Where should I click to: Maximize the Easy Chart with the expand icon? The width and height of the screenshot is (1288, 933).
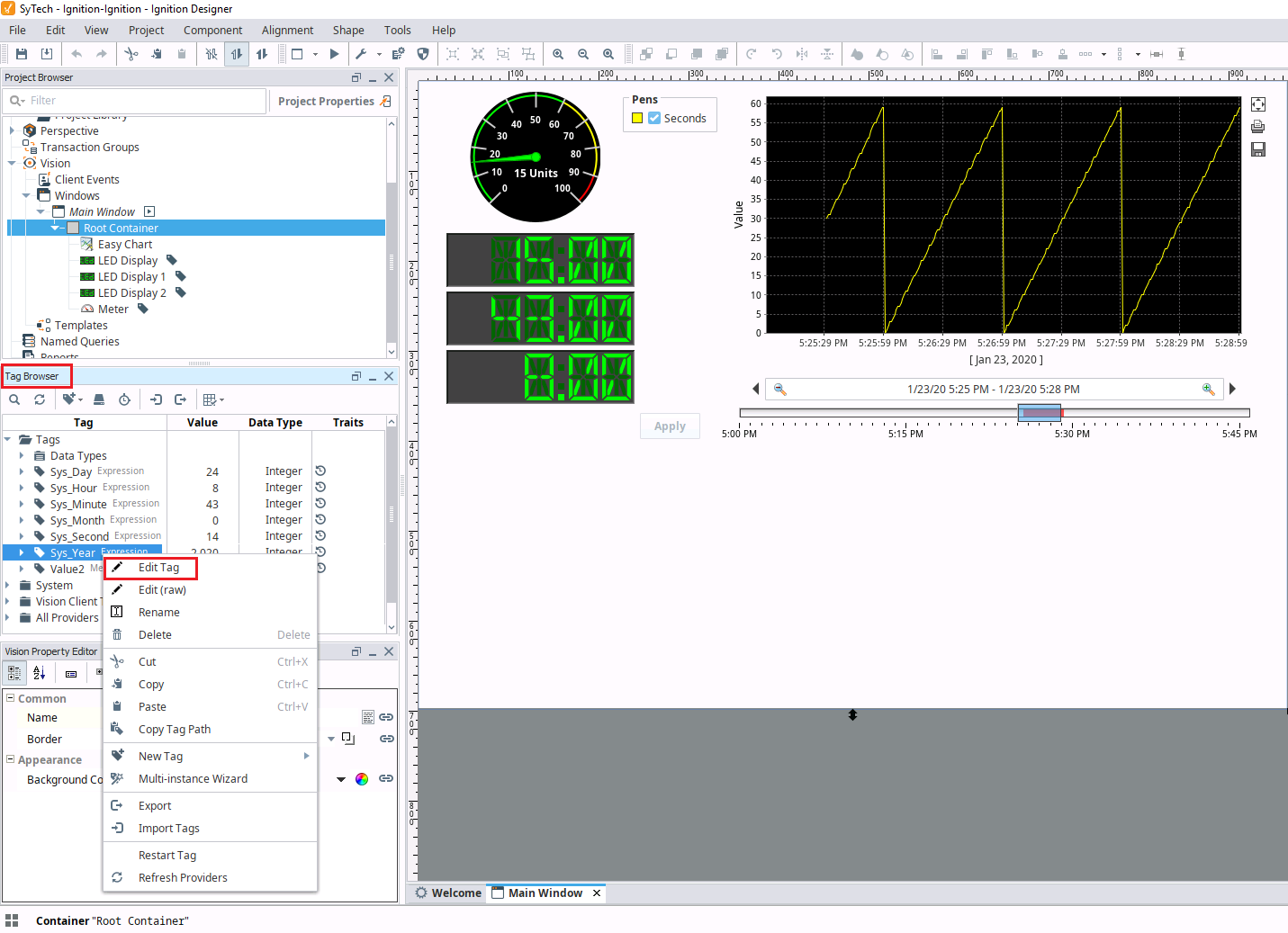1258,104
